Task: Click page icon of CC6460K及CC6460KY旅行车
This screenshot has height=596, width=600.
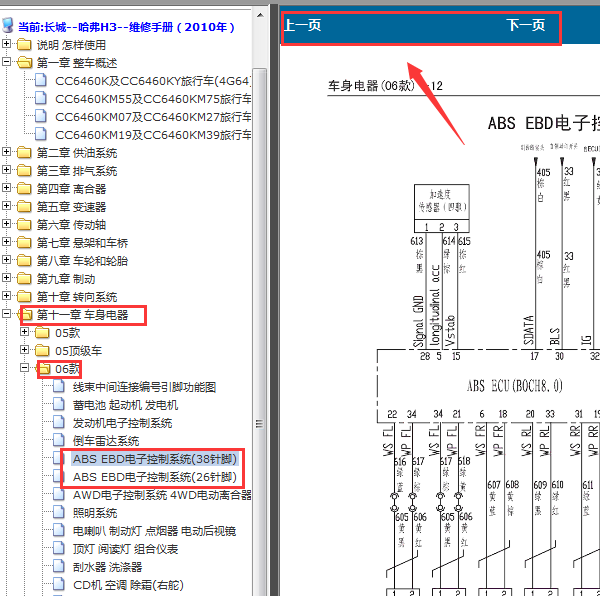Action: (x=41, y=80)
